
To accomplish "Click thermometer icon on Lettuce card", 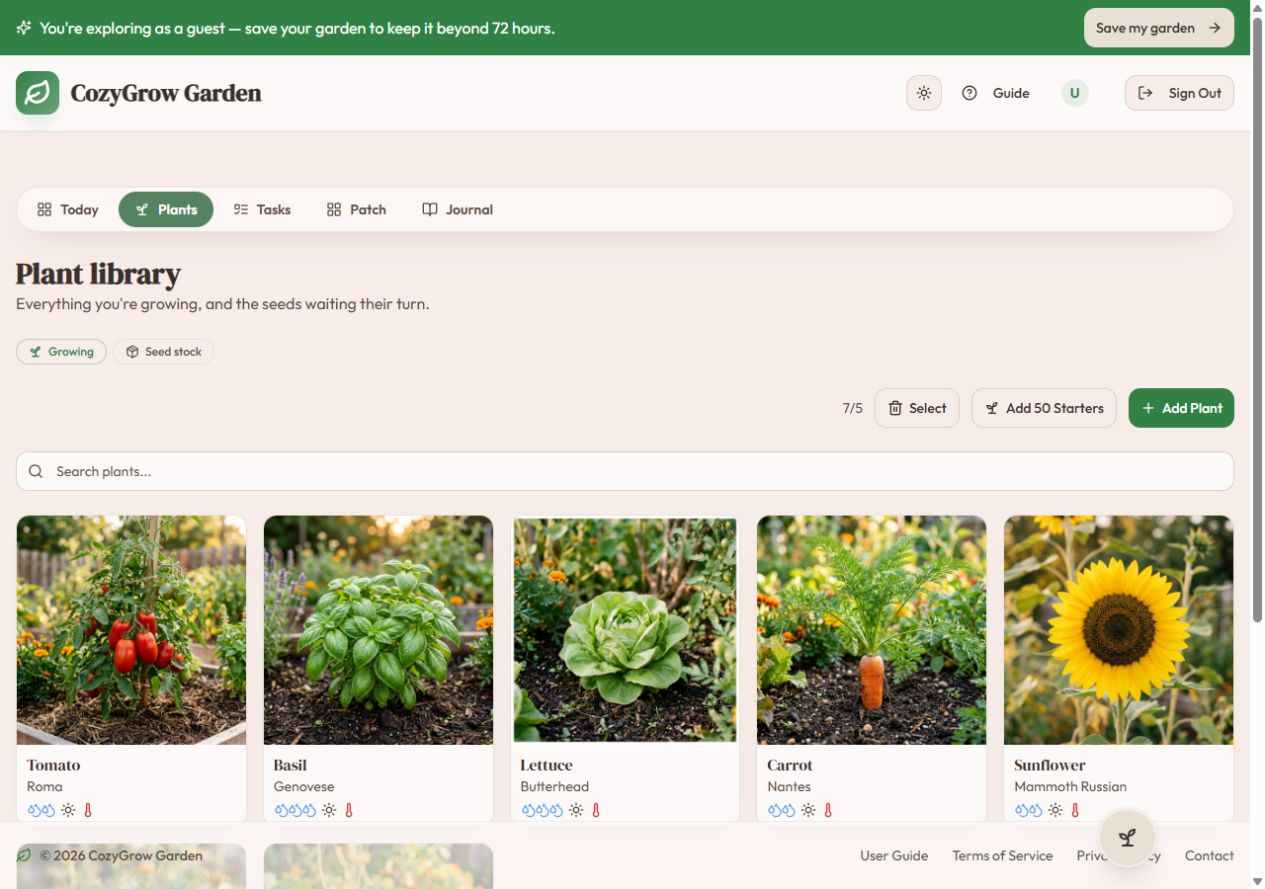I will pos(596,810).
